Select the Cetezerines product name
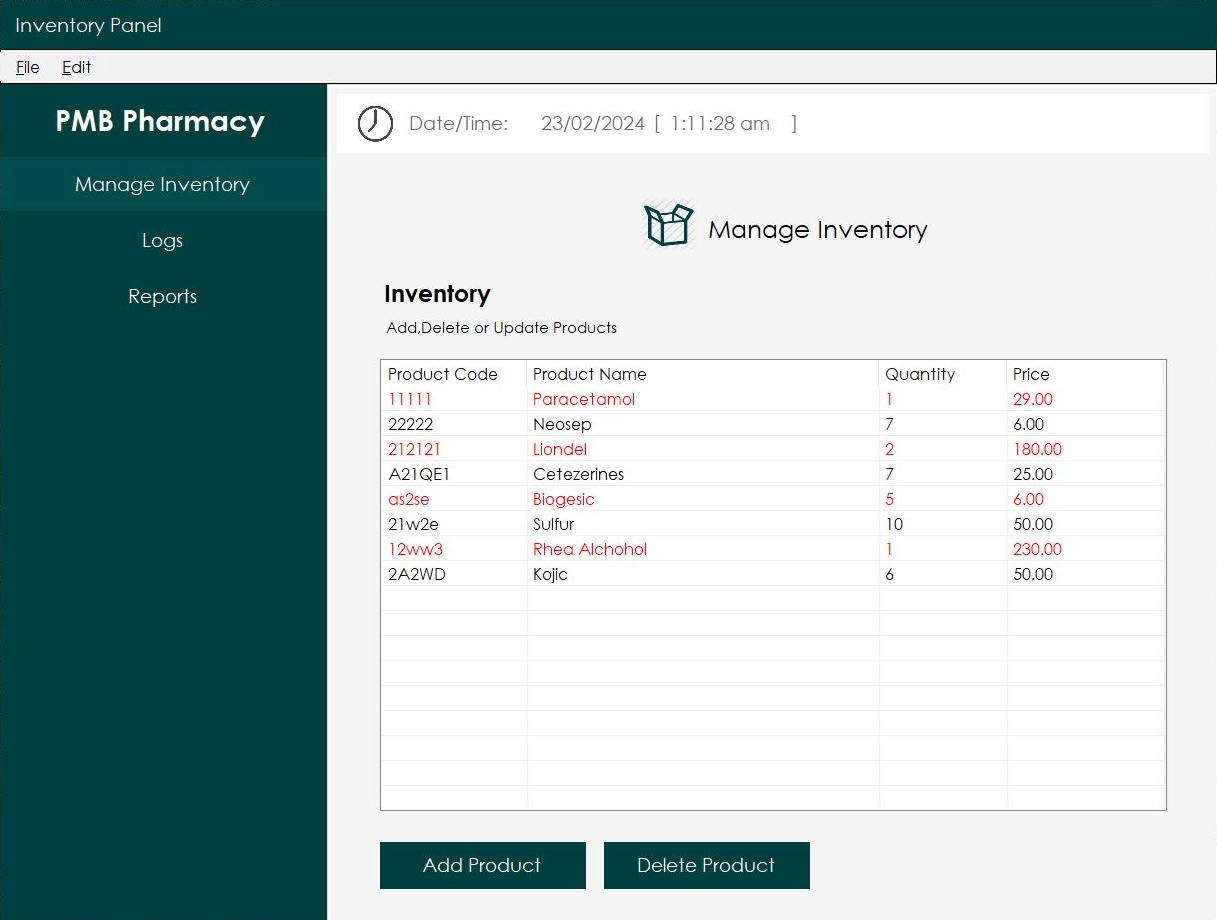1217x920 pixels. (579, 474)
